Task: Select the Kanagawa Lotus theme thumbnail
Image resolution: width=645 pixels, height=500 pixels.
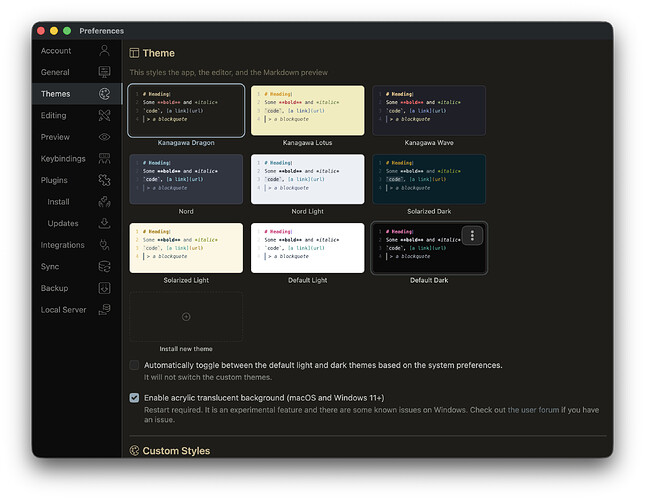Action: (x=307, y=110)
